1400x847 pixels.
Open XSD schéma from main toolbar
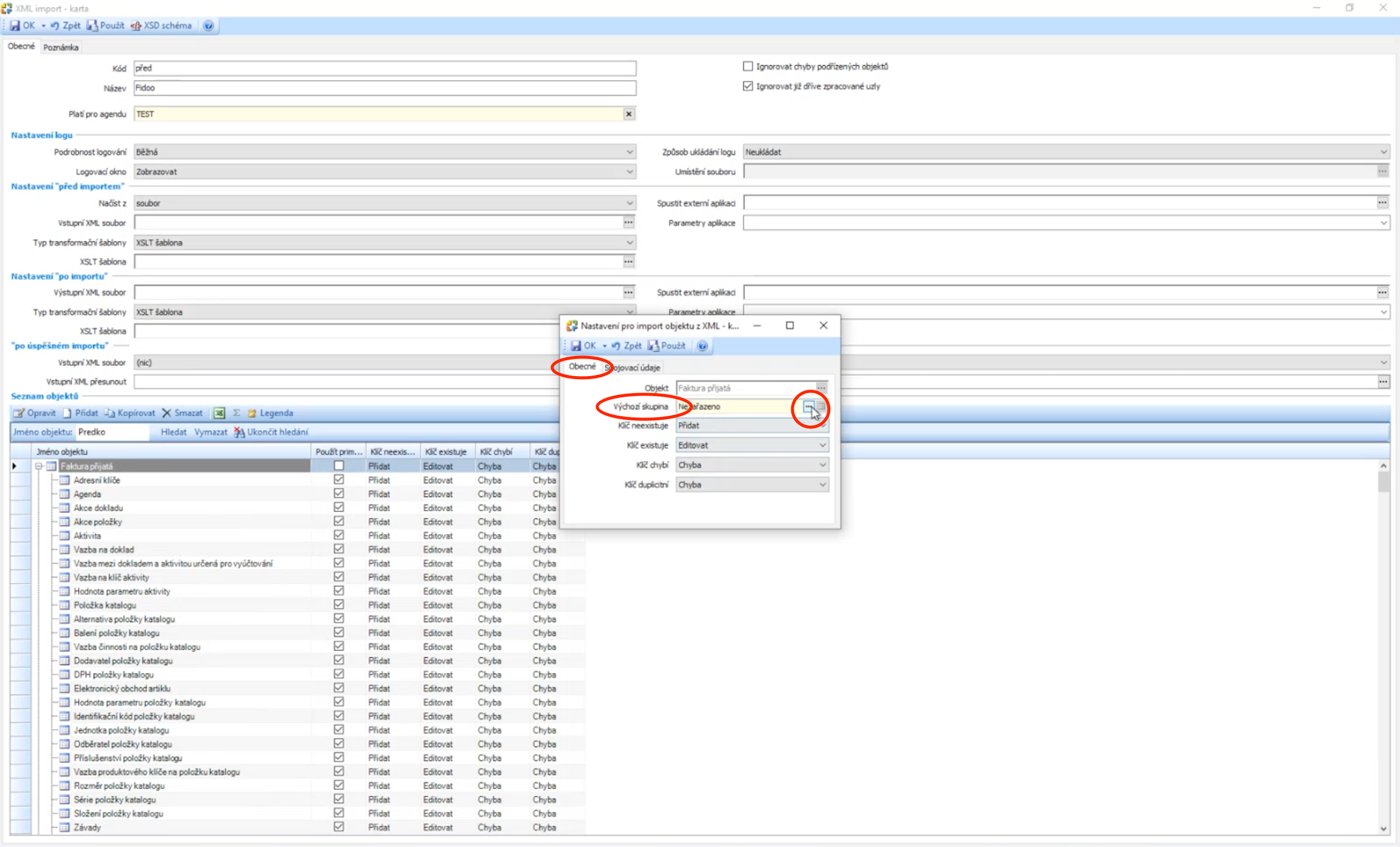[x=162, y=26]
